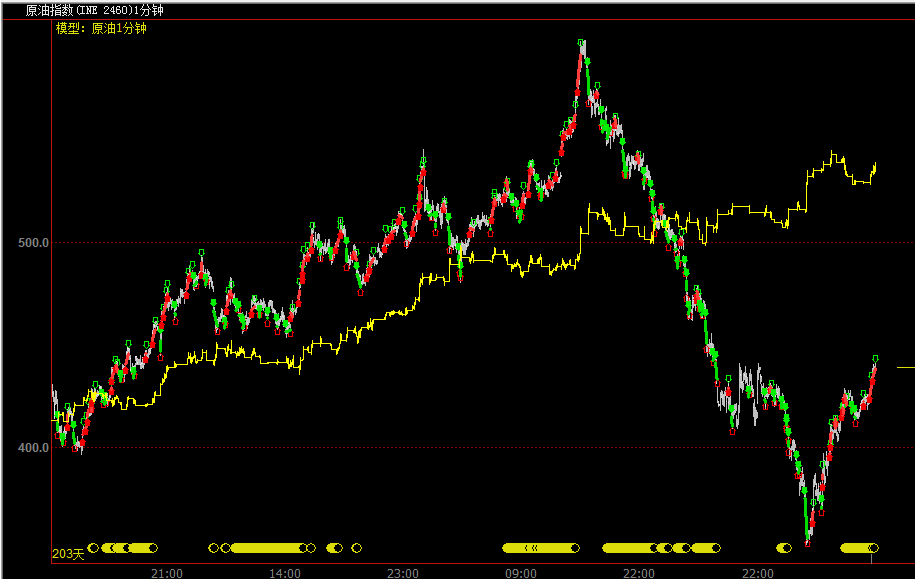Click the 400.0 price axis label

coord(33,448)
